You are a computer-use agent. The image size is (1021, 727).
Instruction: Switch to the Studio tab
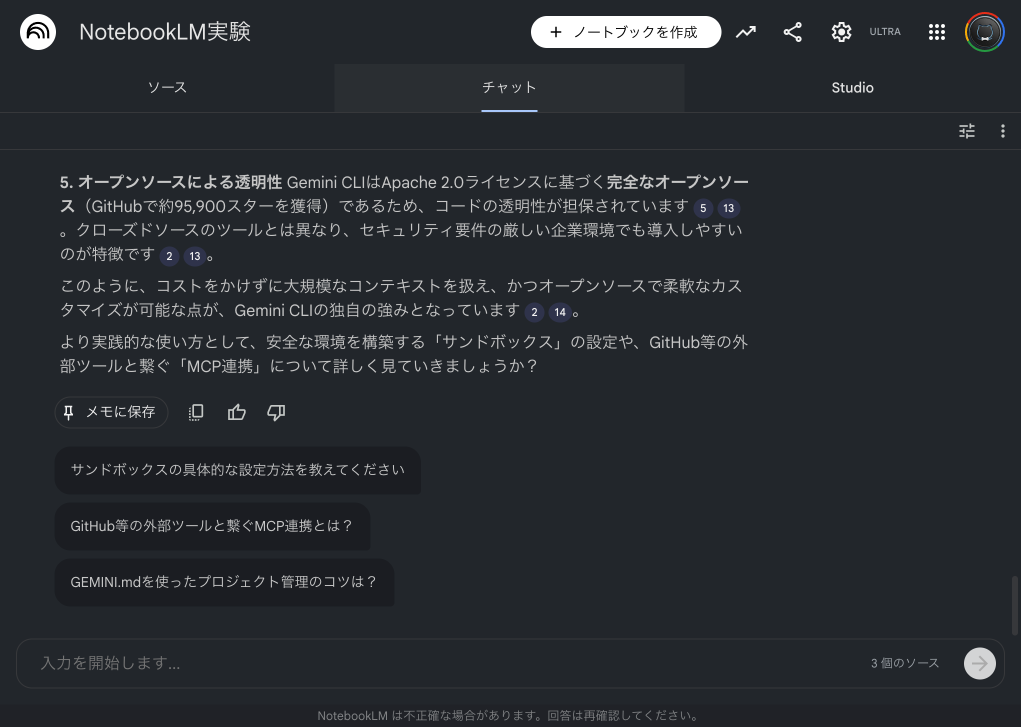[852, 88]
